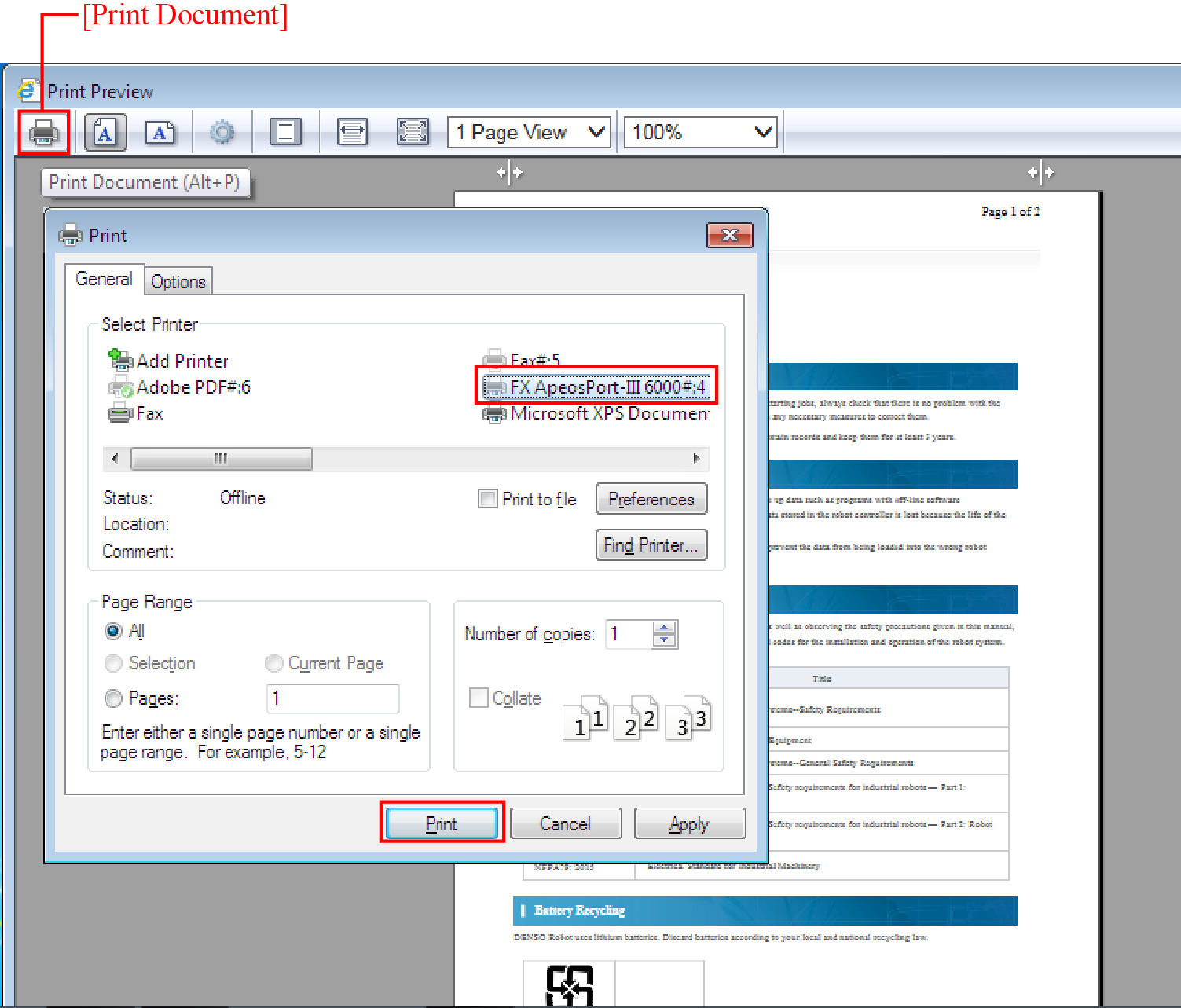Select the Portrait orientation icon
This screenshot has width=1181, height=1008.
coord(105,133)
